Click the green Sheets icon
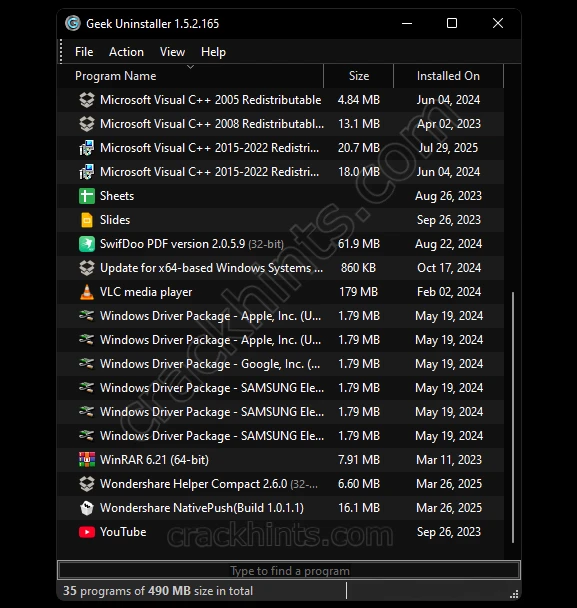The width and height of the screenshot is (577, 608). tap(87, 196)
